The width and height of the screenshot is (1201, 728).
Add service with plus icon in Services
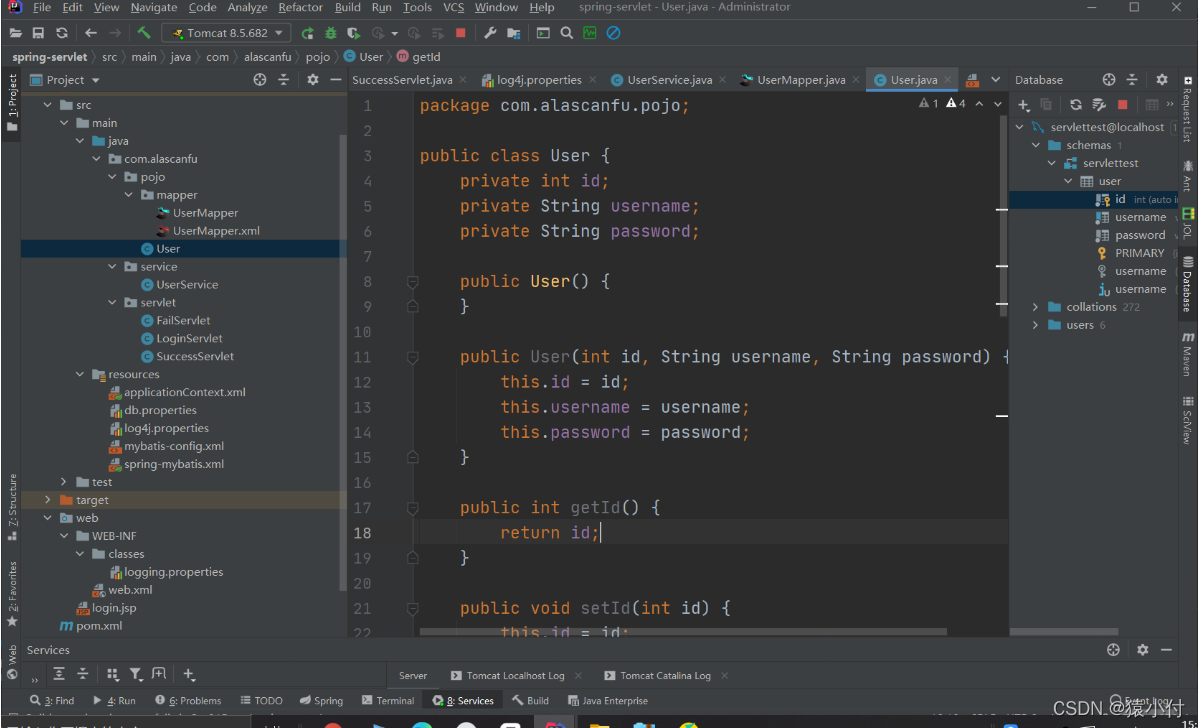[x=189, y=674]
